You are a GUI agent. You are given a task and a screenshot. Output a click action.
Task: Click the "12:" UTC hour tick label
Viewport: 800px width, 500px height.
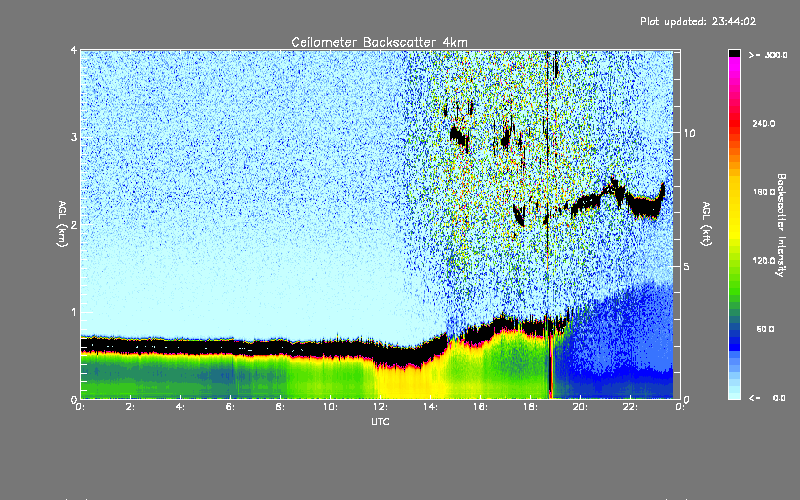point(380,407)
